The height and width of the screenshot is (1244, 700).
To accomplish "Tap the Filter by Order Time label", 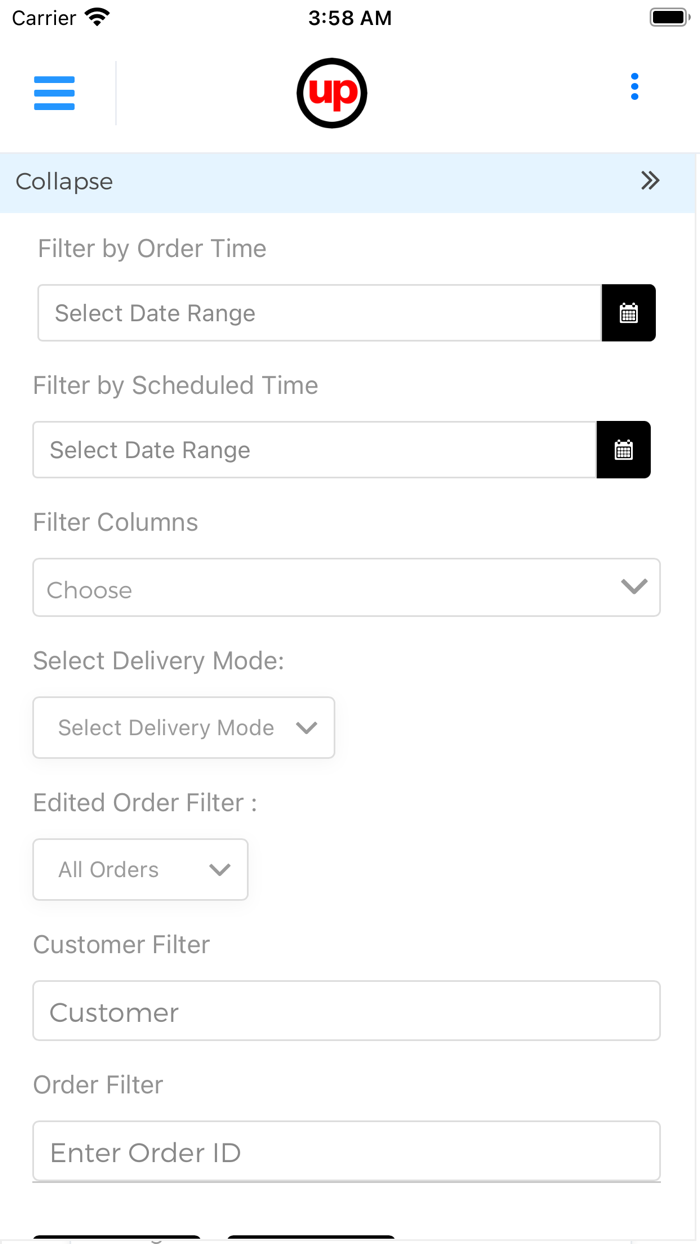I will [x=152, y=249].
